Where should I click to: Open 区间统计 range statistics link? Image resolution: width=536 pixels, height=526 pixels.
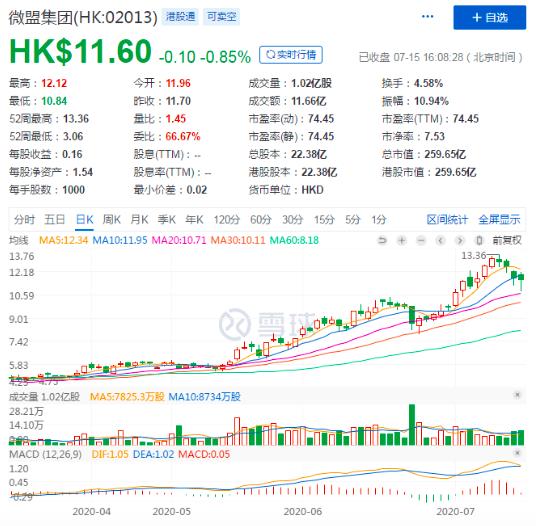[447, 219]
